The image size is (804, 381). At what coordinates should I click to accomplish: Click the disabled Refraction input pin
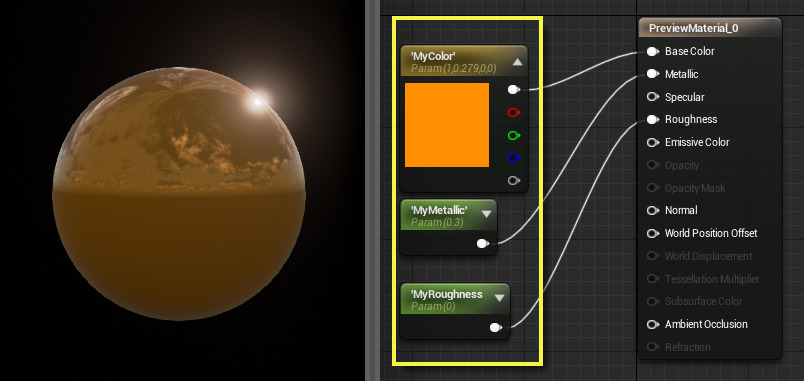tap(653, 347)
